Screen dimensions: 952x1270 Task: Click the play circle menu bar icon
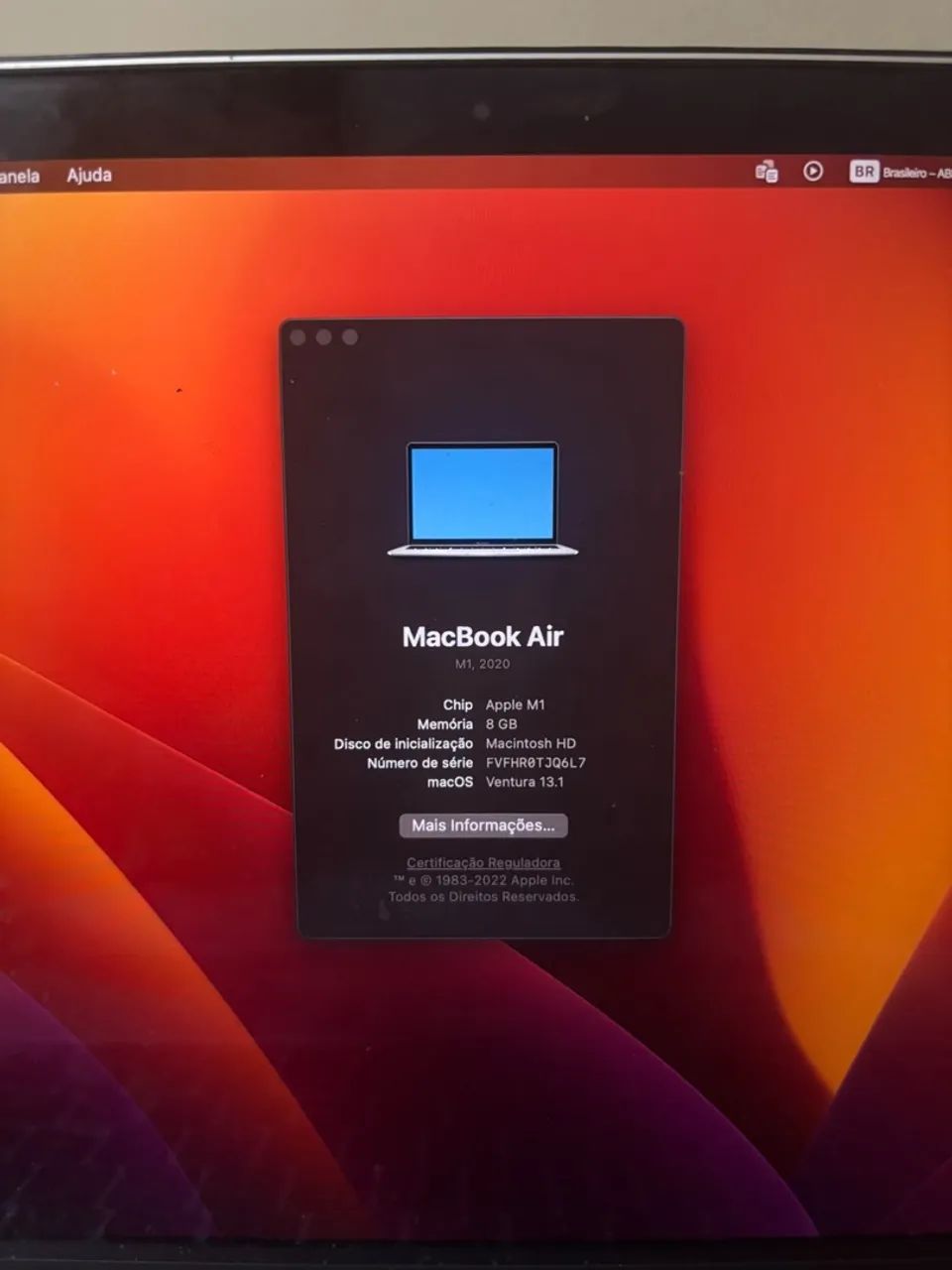coord(813,171)
